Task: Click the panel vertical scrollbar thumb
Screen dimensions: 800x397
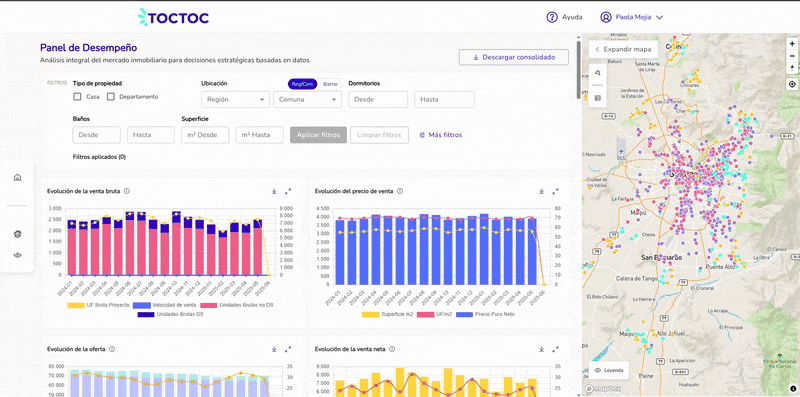Action: (x=579, y=69)
